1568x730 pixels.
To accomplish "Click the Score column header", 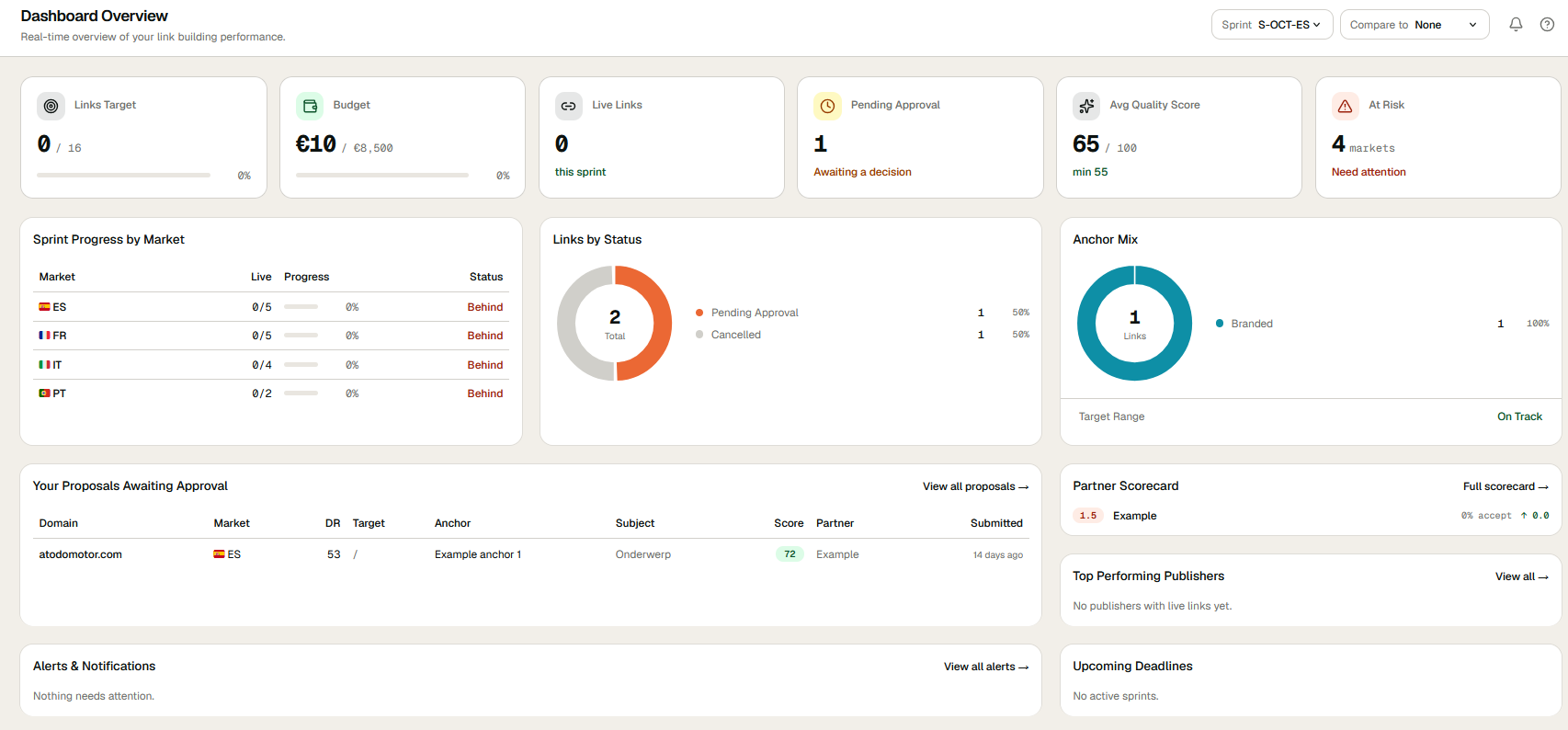I will 789,523.
